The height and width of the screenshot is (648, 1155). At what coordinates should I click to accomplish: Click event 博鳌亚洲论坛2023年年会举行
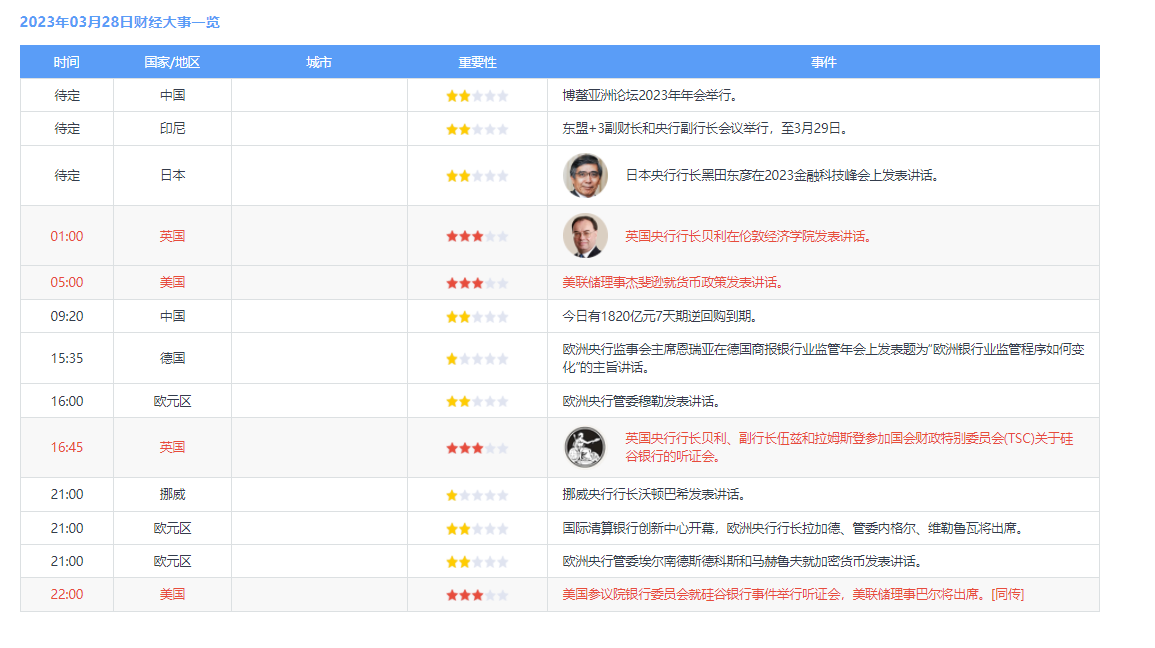pyautogui.click(x=650, y=95)
